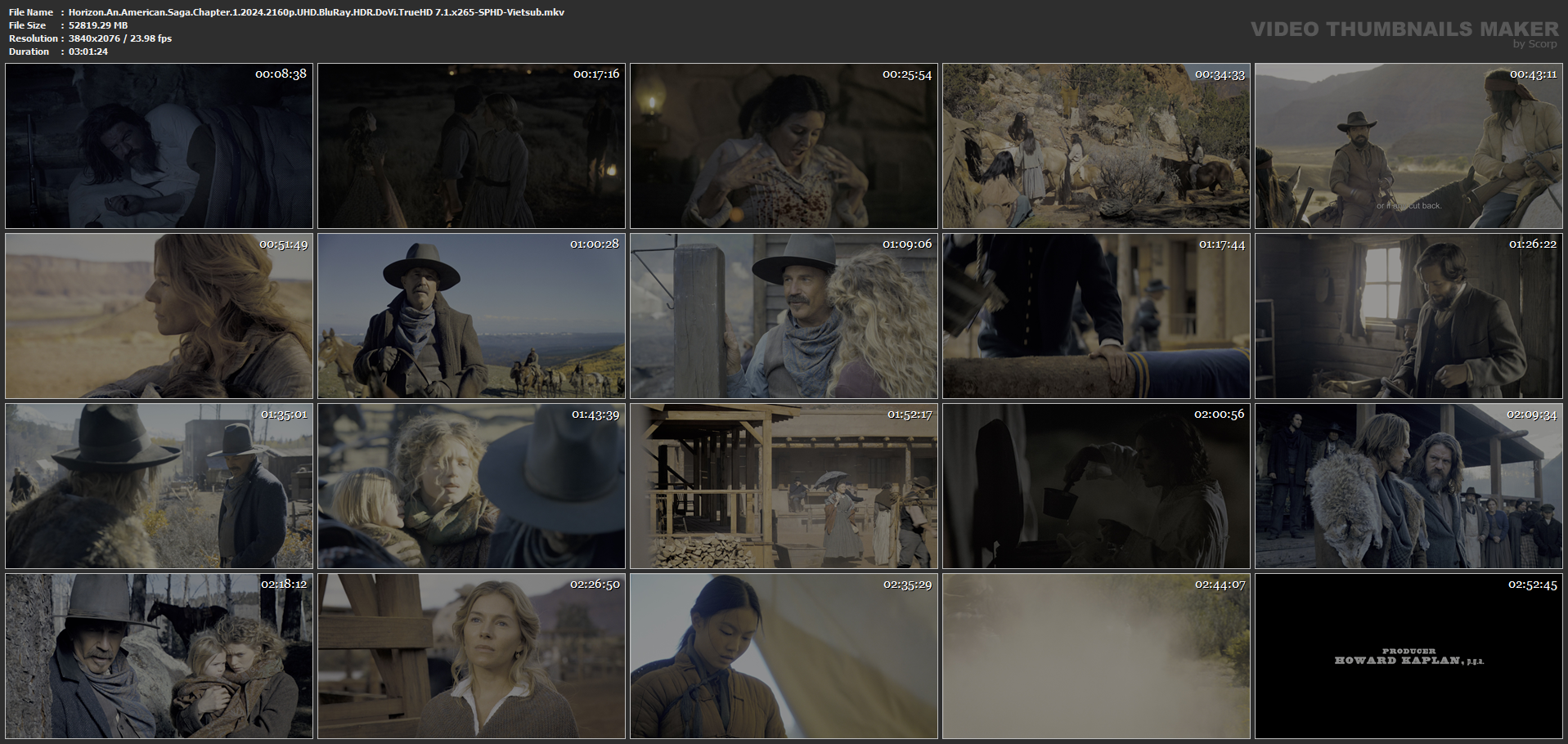This screenshot has width=1568, height=744.
Task: Click the 'Resolution' label
Action: [33, 38]
